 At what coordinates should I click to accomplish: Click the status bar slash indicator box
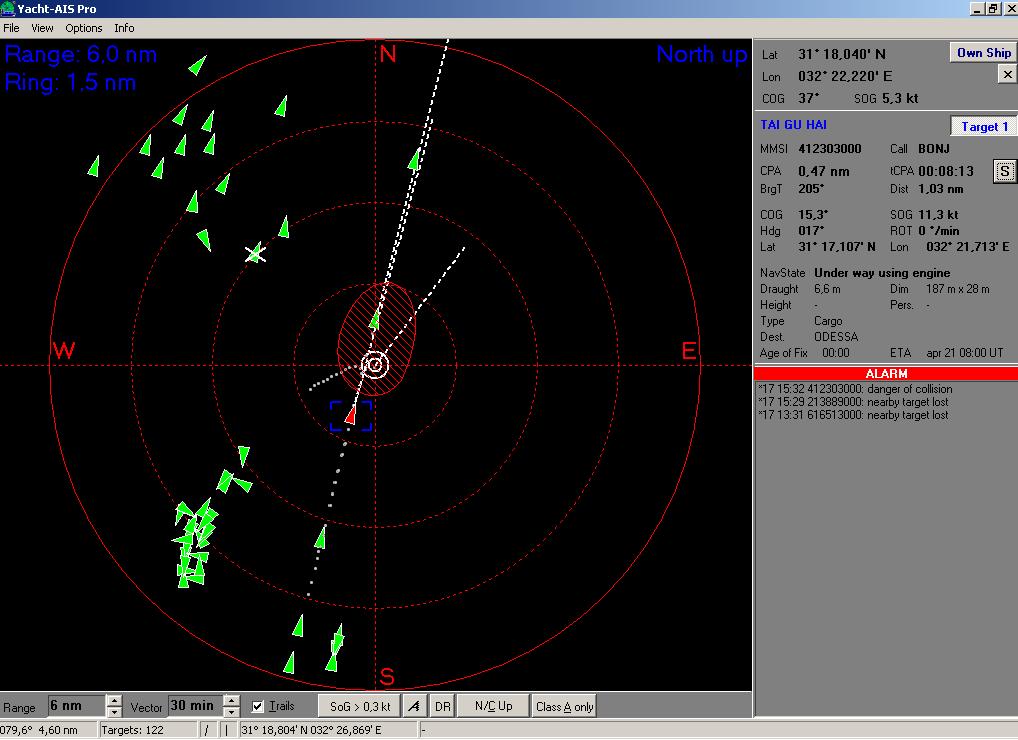pyautogui.click(x=206, y=730)
